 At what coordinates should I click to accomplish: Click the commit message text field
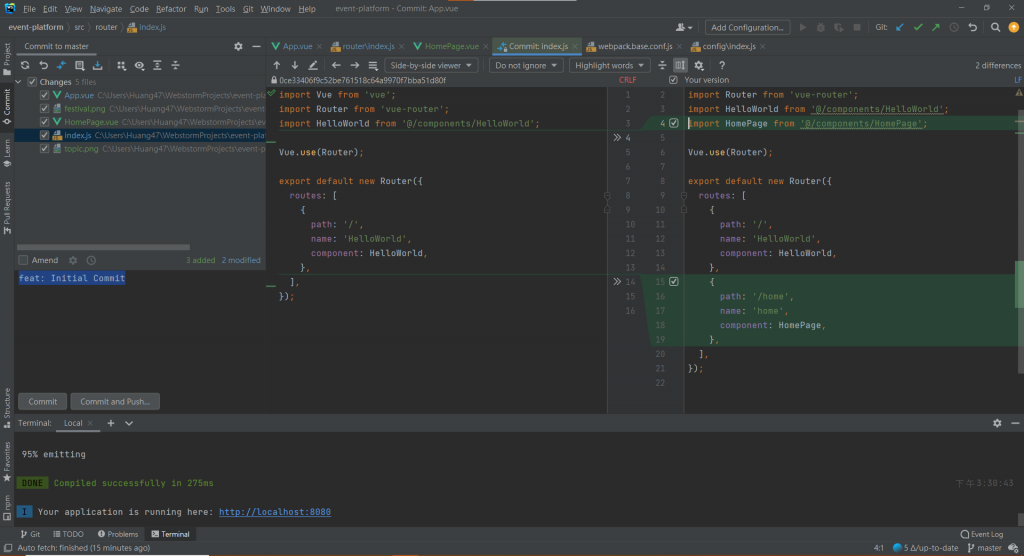tap(140, 320)
